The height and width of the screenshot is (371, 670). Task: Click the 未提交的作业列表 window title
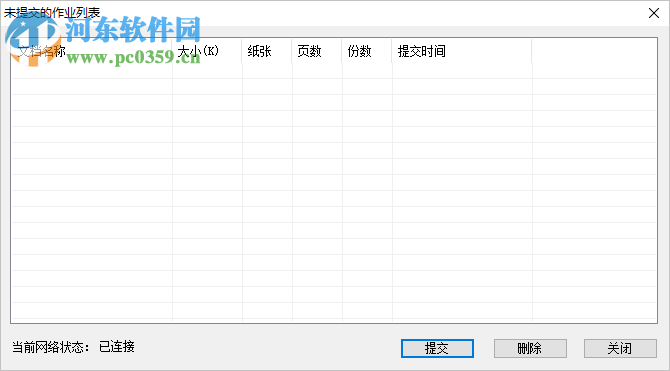click(52, 12)
